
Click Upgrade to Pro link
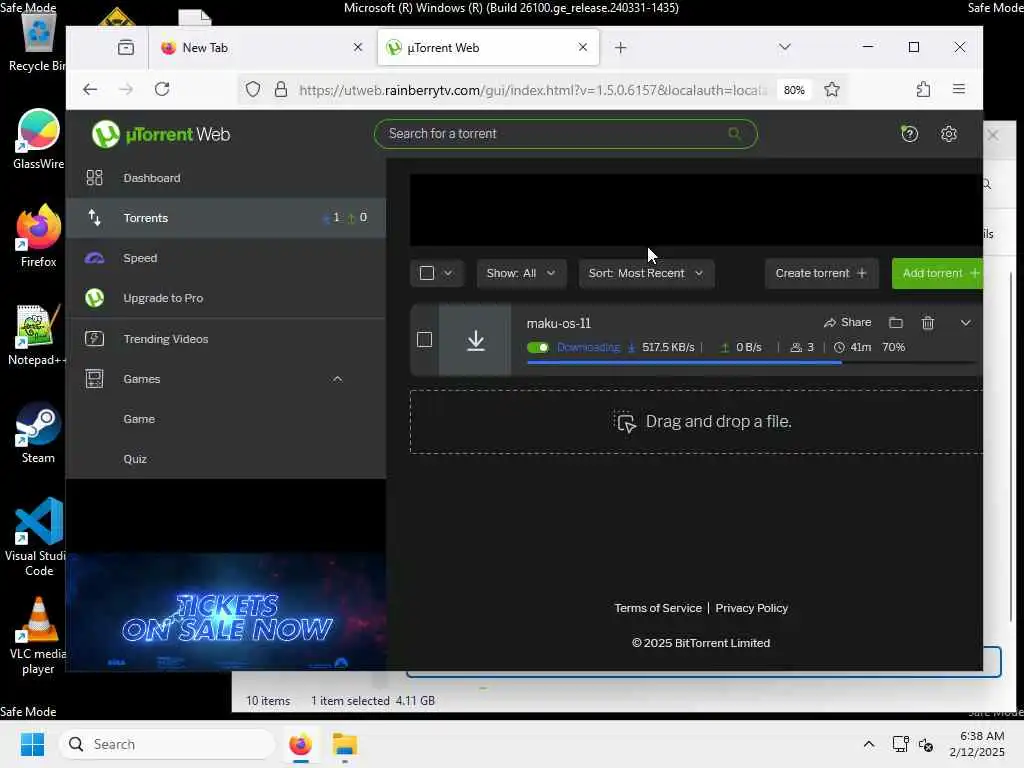point(226,298)
